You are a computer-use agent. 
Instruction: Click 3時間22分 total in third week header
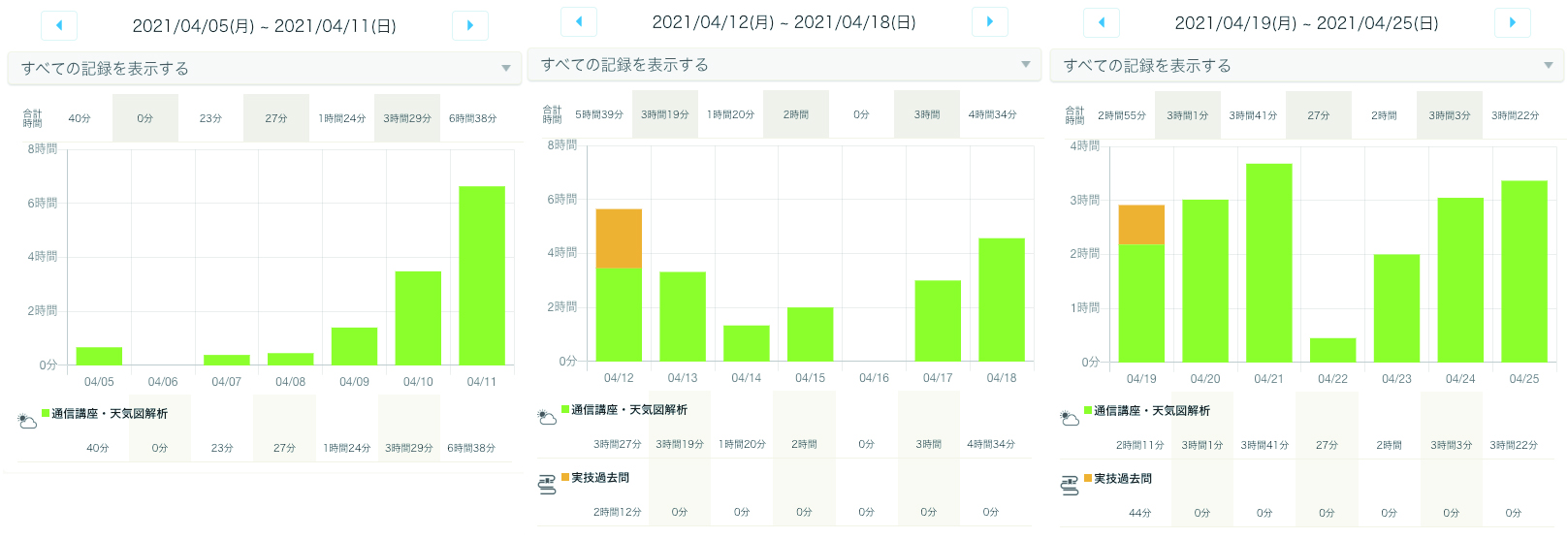1516,115
